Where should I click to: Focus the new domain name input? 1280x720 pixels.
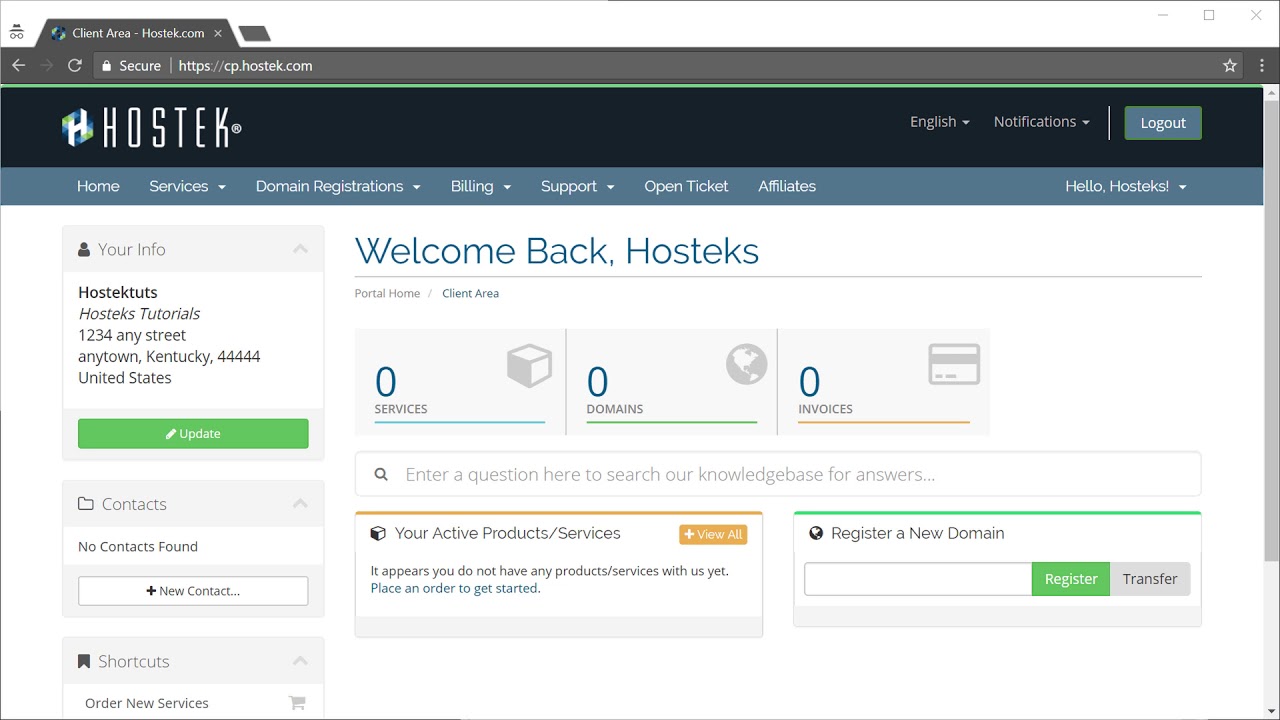pos(918,579)
